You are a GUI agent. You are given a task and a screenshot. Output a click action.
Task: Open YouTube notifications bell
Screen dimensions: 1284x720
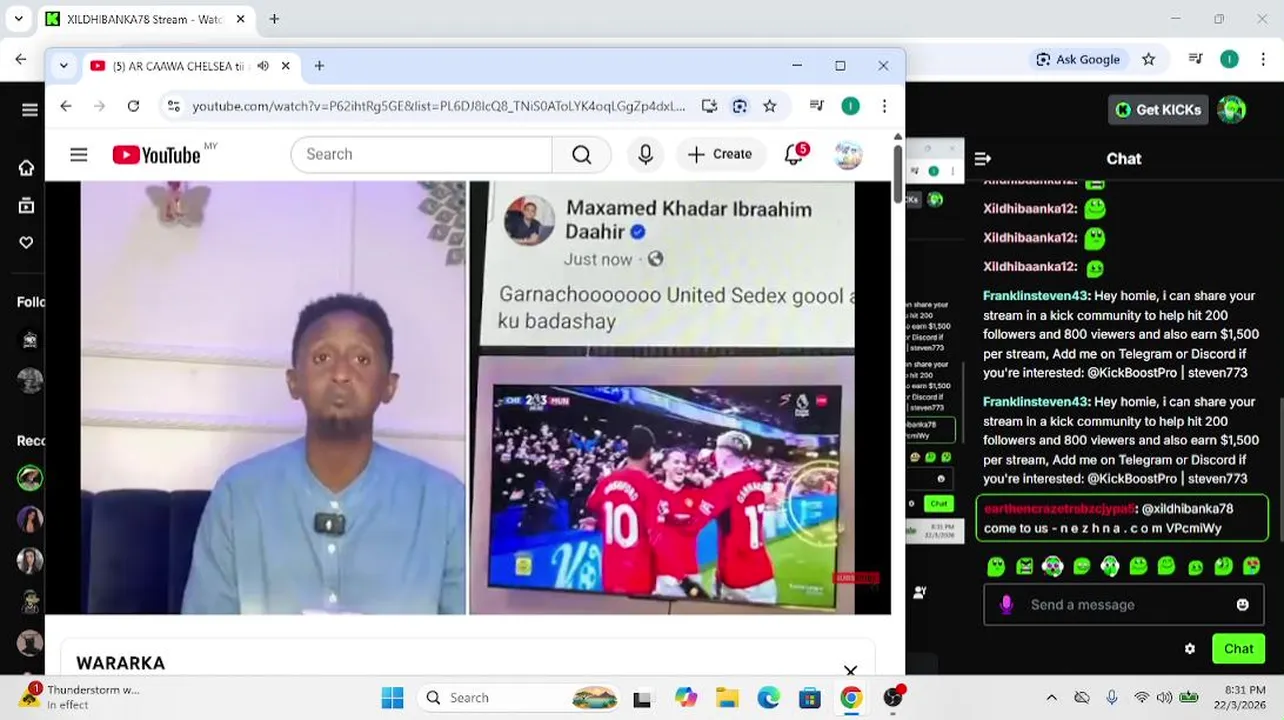[794, 154]
